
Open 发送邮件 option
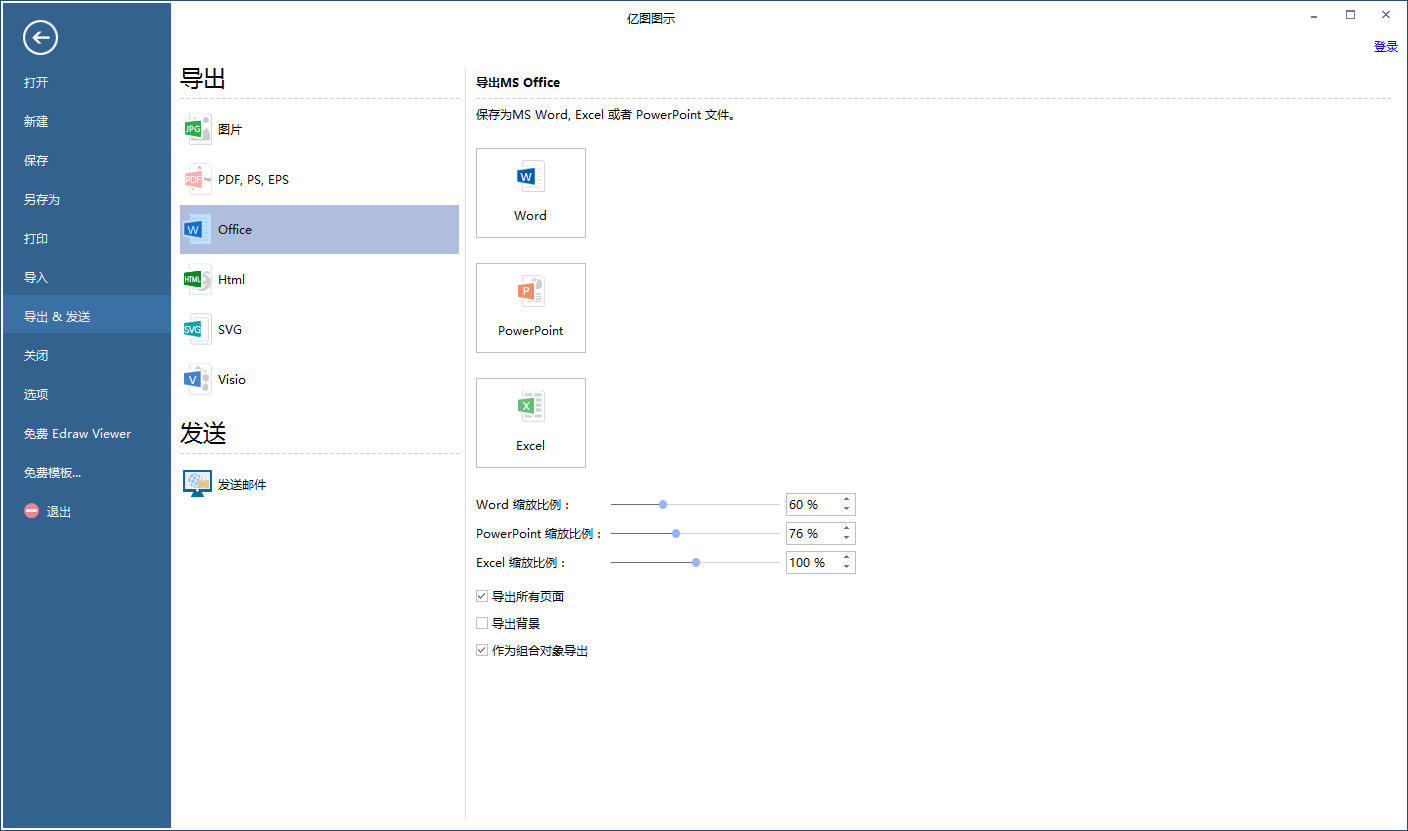[x=319, y=484]
